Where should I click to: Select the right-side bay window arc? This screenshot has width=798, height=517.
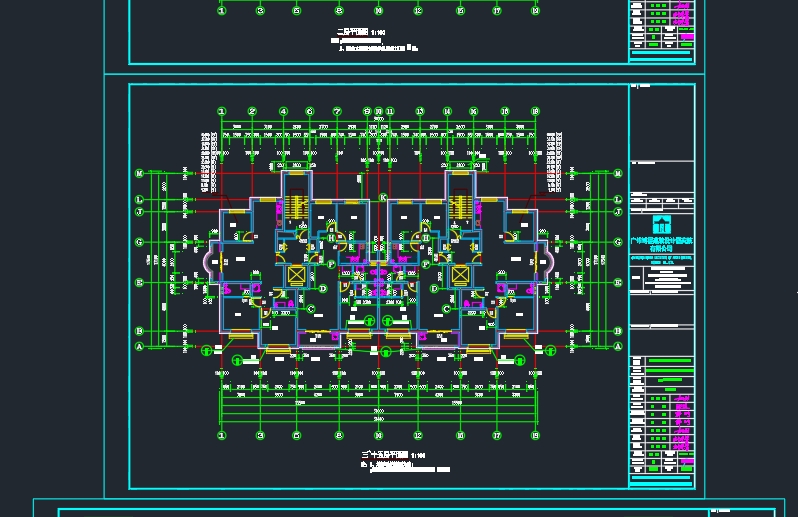pos(547,263)
